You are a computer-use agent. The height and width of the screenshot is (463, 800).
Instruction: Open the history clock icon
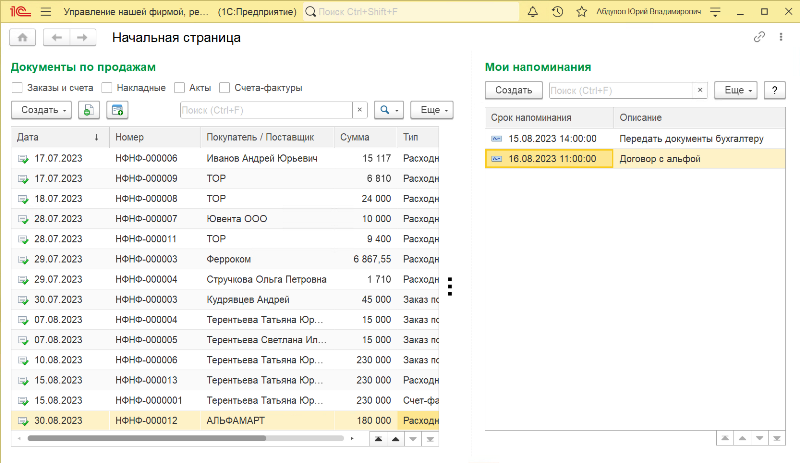[557, 11]
